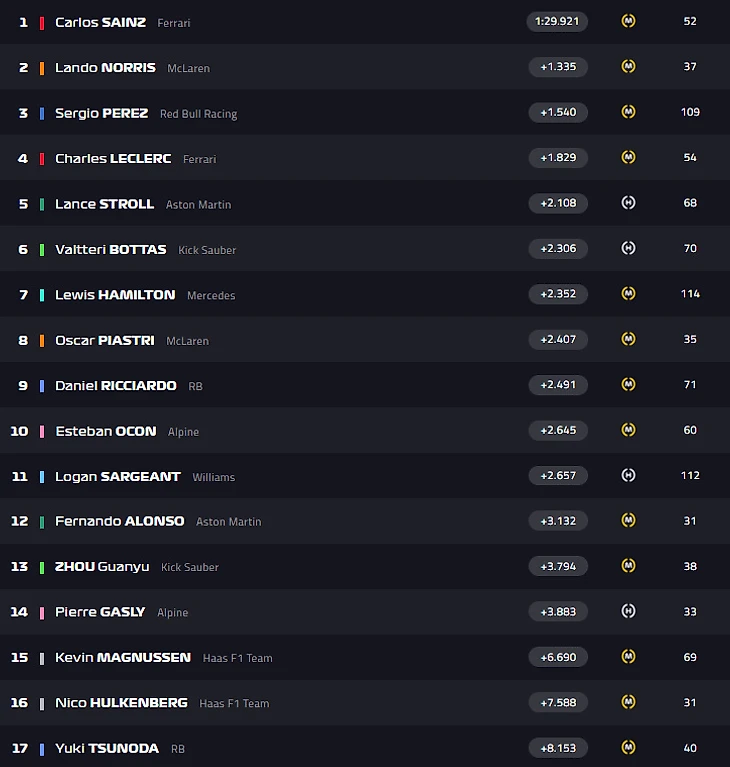This screenshot has width=730, height=767.
Task: Click Hamilton's lap count 114
Action: (690, 293)
